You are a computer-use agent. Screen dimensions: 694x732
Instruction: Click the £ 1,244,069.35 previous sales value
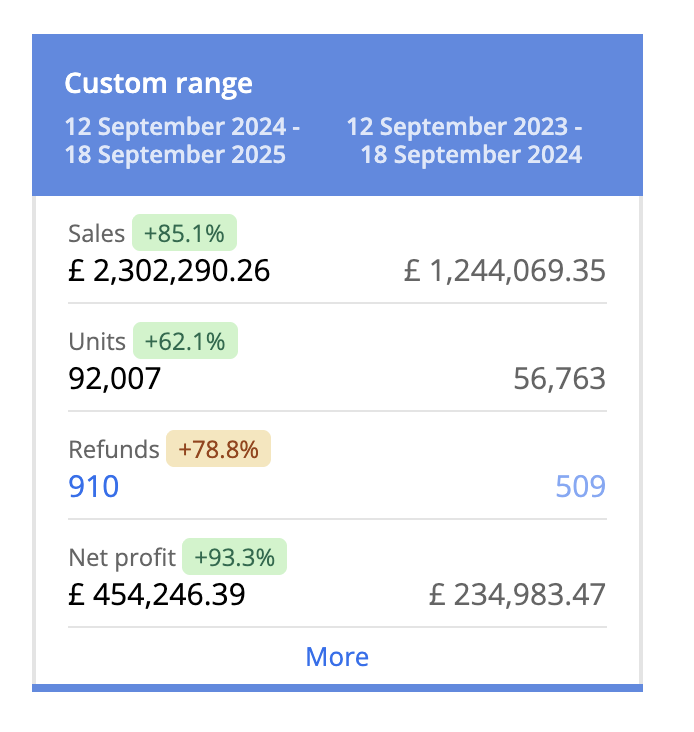click(x=504, y=271)
